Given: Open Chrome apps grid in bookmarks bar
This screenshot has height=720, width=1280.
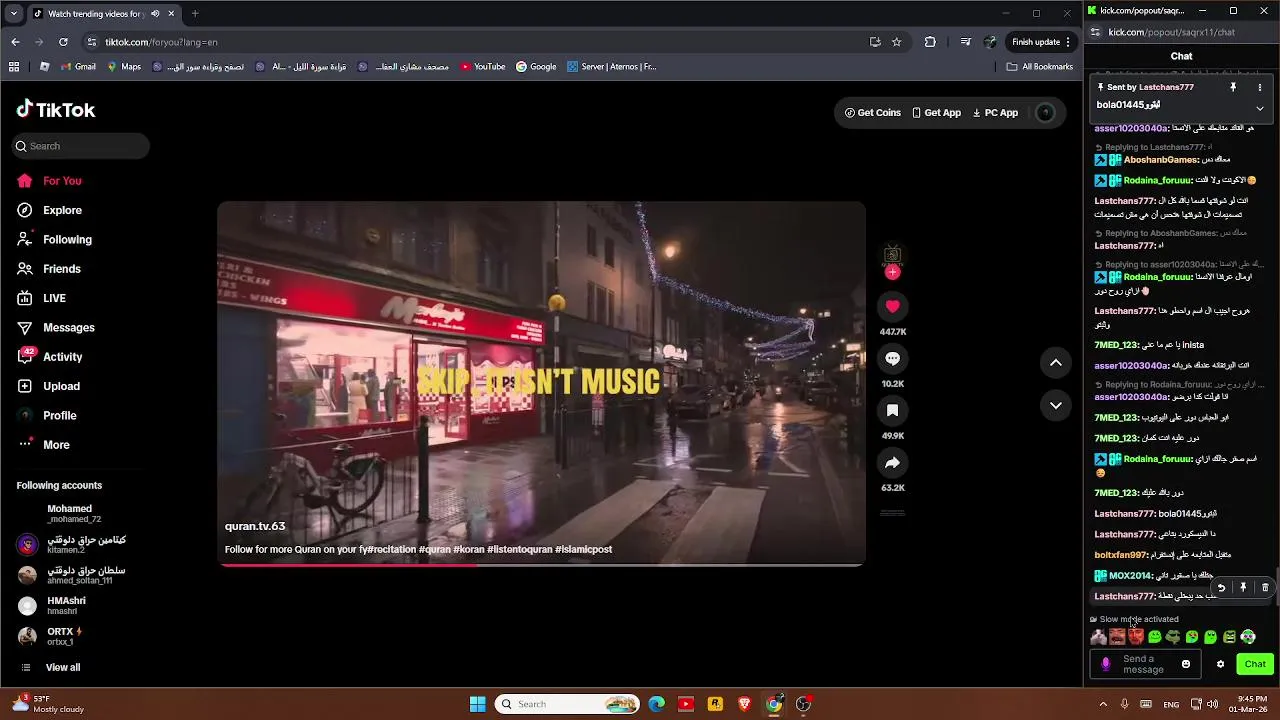Looking at the screenshot, I should pyautogui.click(x=14, y=67).
